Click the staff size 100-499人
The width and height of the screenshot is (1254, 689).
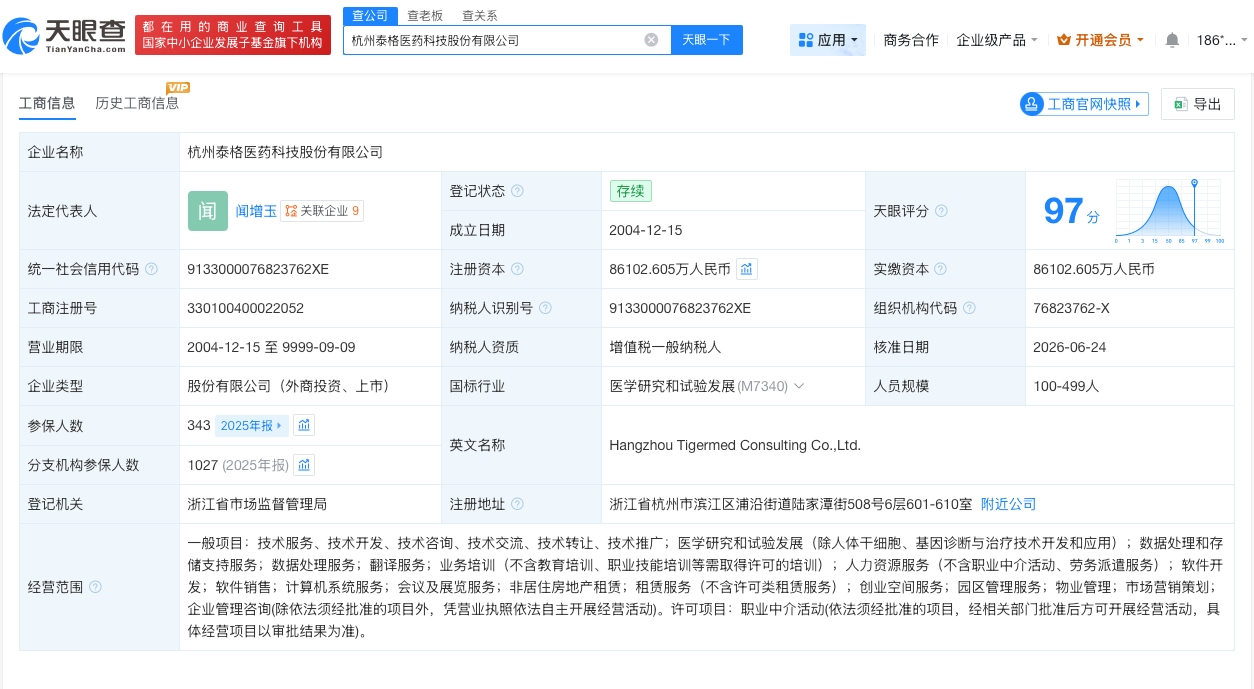tap(1066, 386)
